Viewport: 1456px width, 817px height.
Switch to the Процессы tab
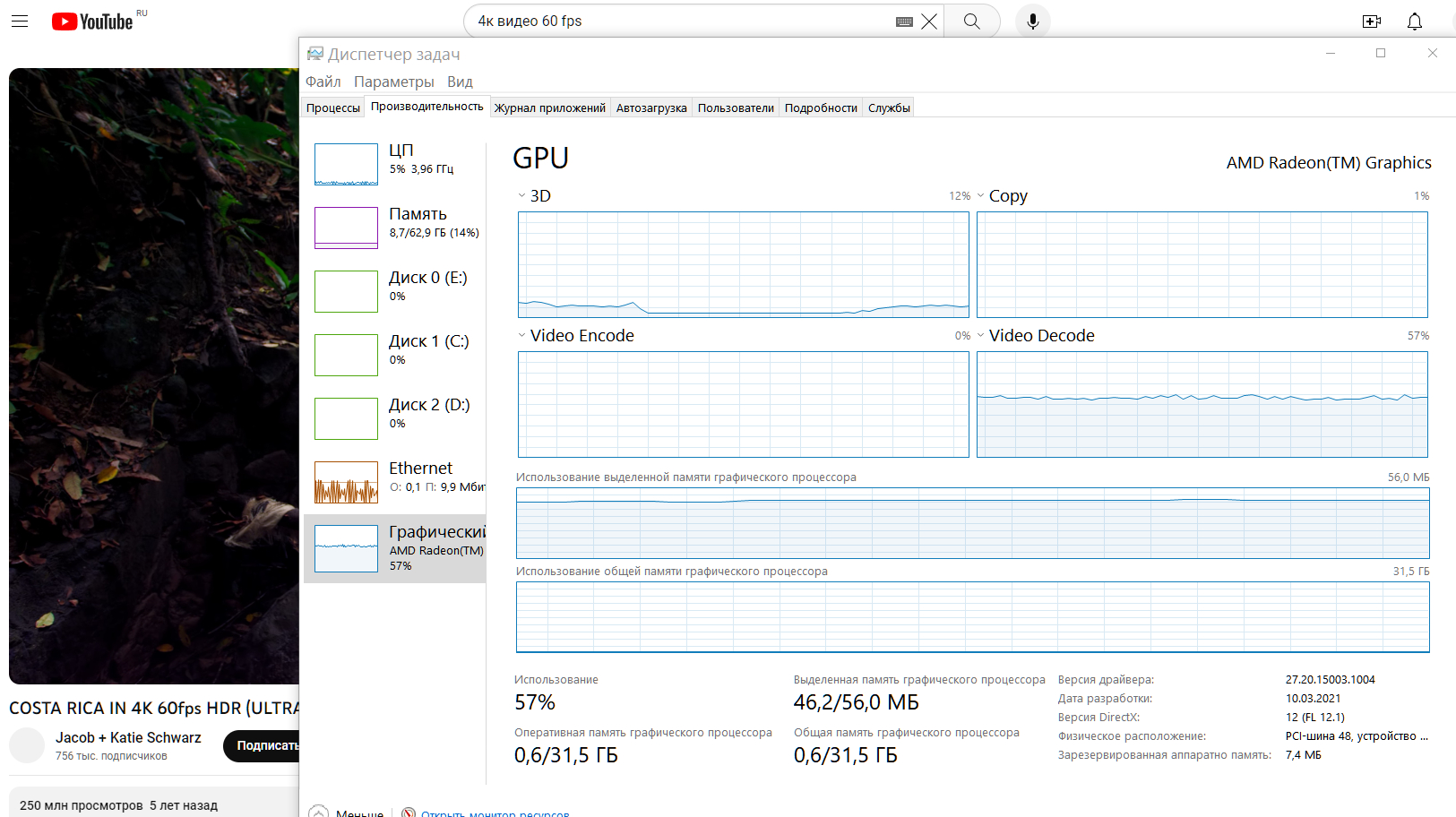[332, 108]
